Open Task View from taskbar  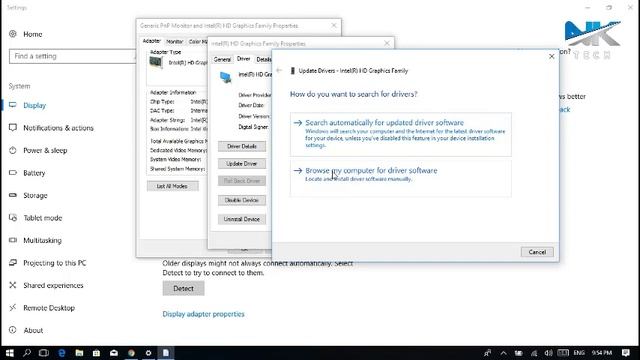[x=44, y=353]
